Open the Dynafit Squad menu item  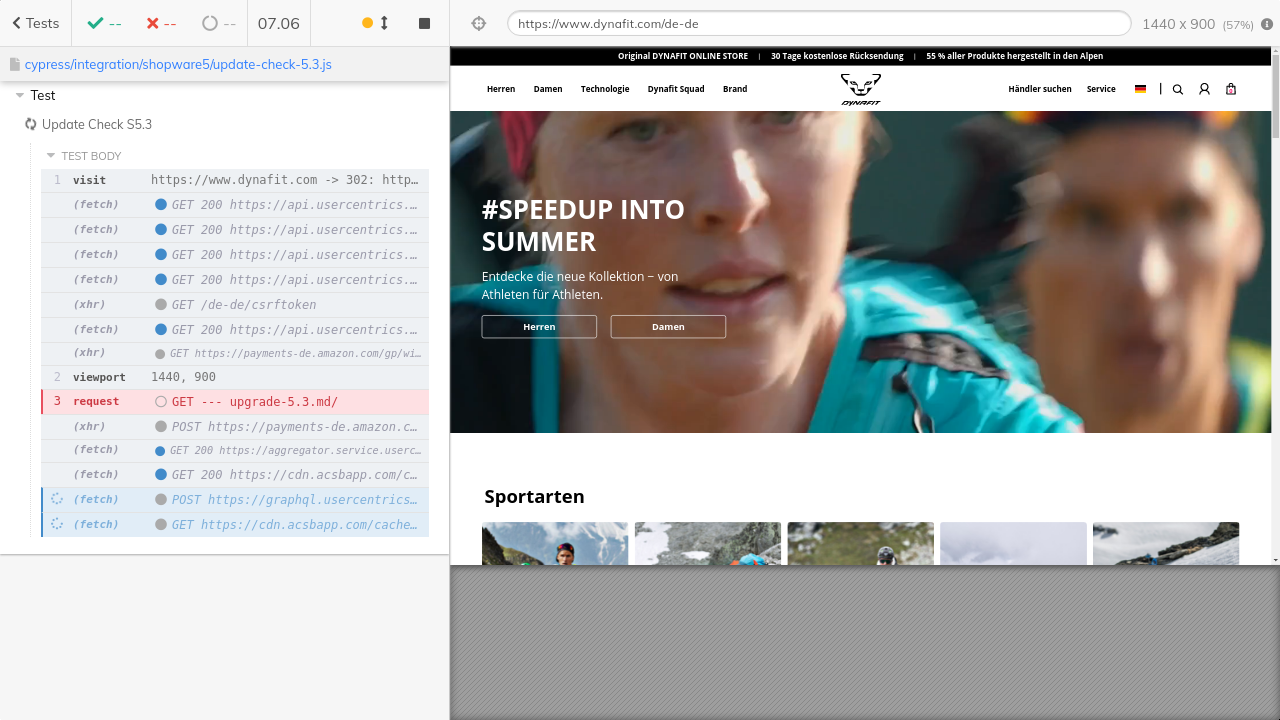676,89
